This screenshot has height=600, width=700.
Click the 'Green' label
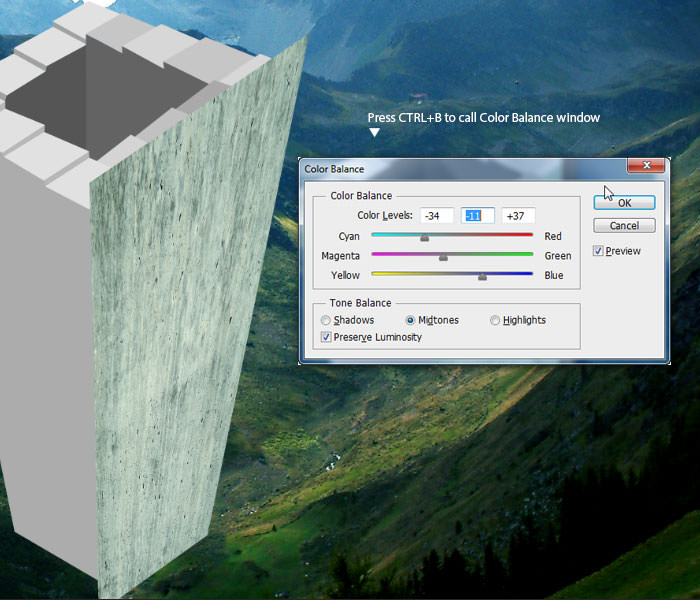click(558, 256)
